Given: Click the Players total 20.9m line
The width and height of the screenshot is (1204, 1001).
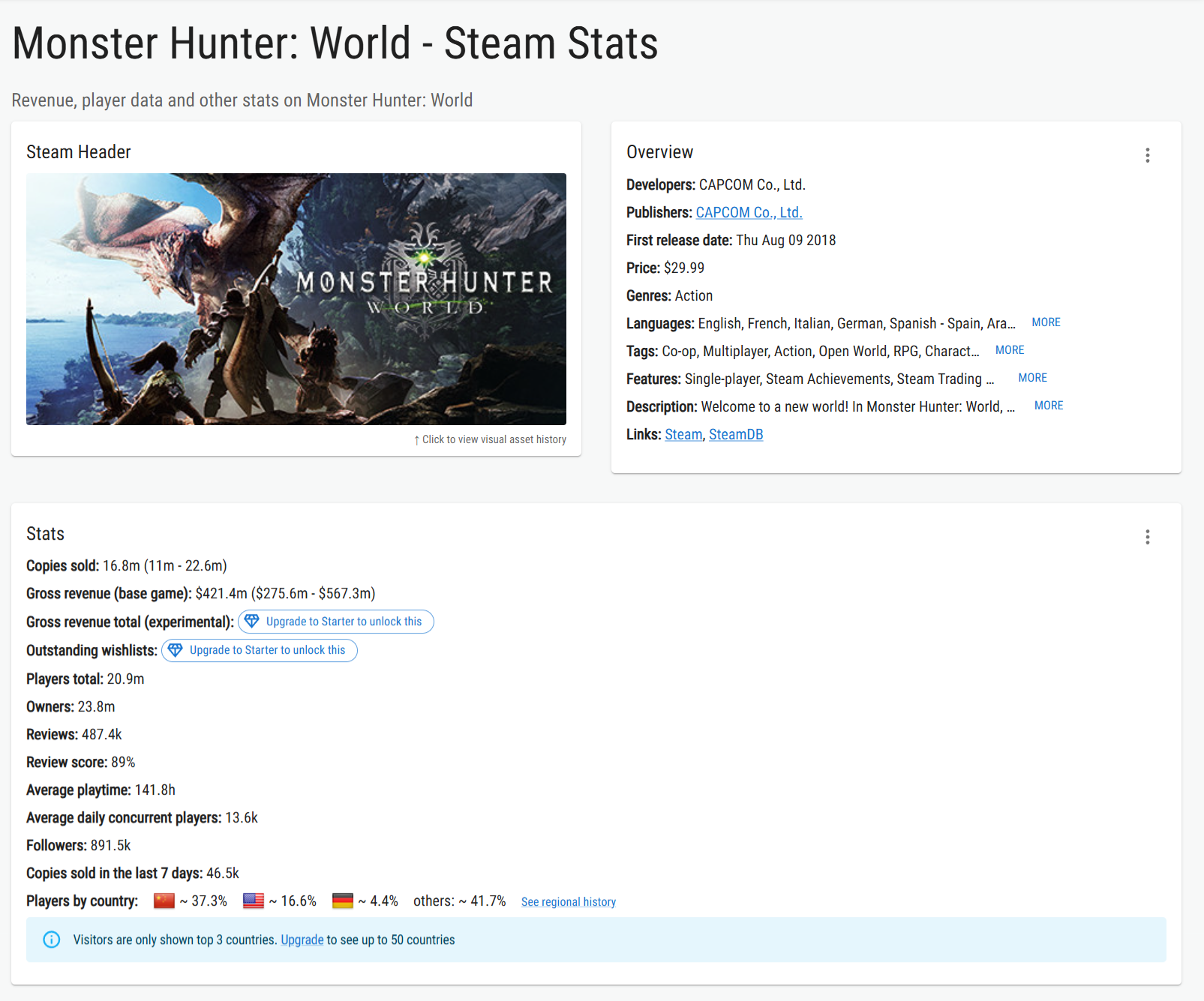Looking at the screenshot, I should [x=86, y=679].
